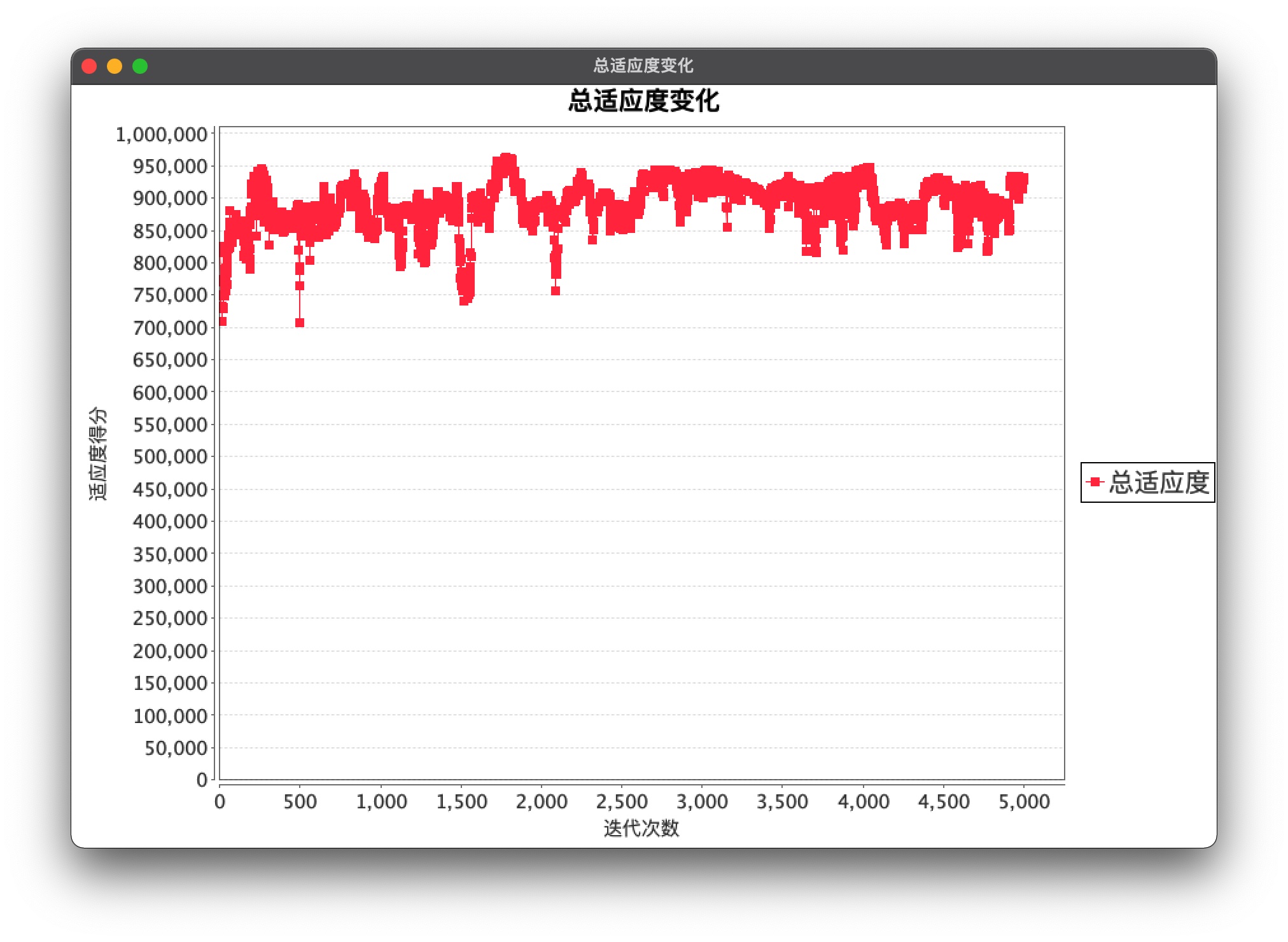The image size is (1288, 942).
Task: Click y-axis tick label 850,000
Action: pyautogui.click(x=171, y=231)
